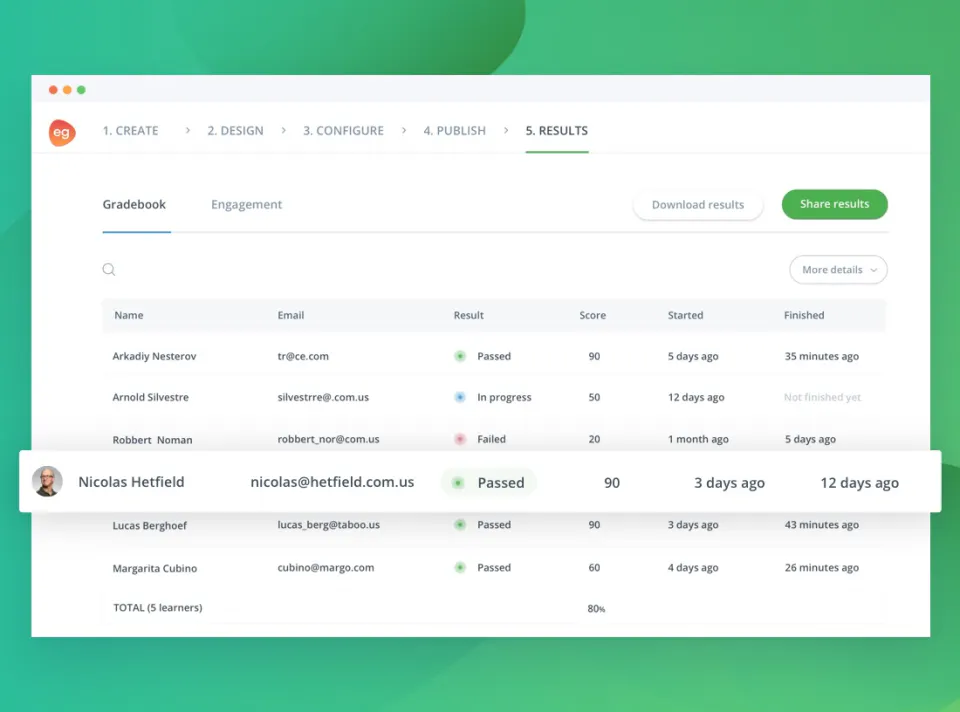
Task: Click the search magnifier icon
Action: (109, 269)
